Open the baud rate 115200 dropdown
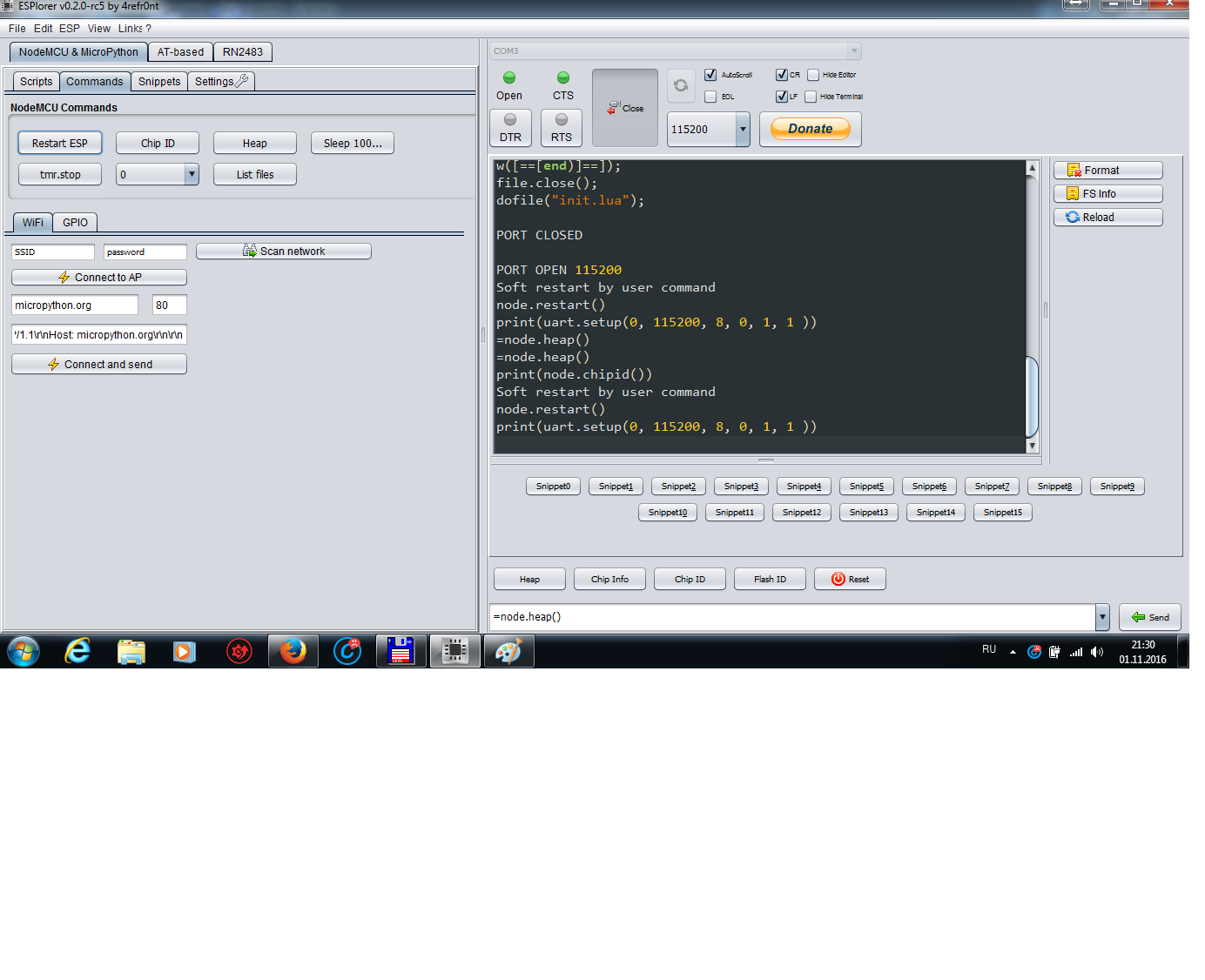 click(743, 129)
